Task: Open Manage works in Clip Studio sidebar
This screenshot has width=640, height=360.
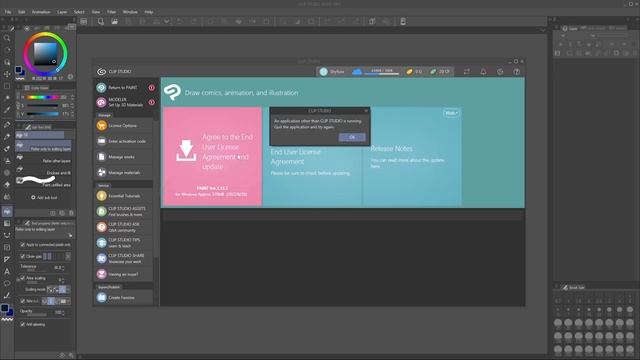Action: [x=124, y=157]
